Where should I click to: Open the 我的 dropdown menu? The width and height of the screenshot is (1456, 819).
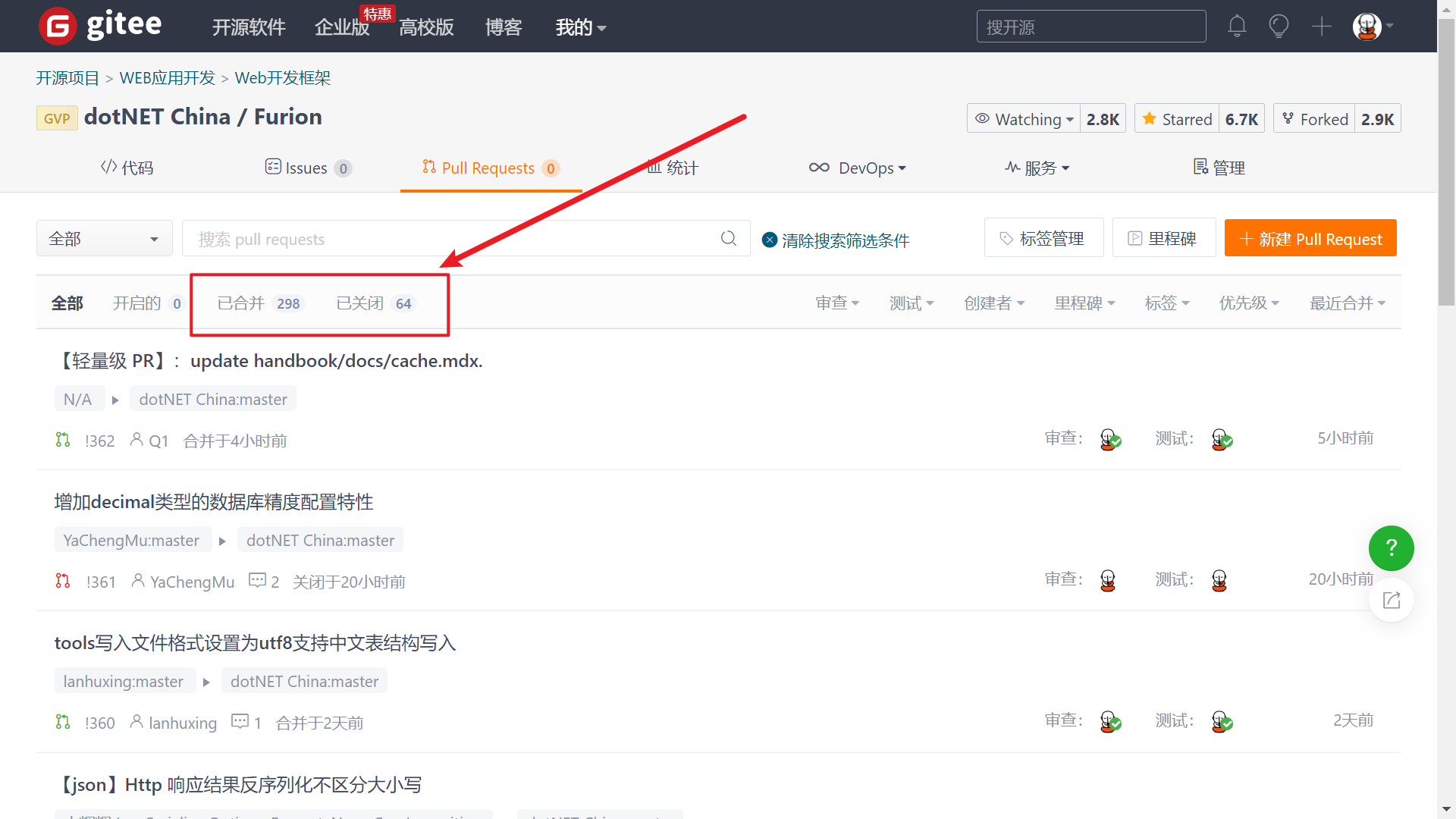(581, 27)
